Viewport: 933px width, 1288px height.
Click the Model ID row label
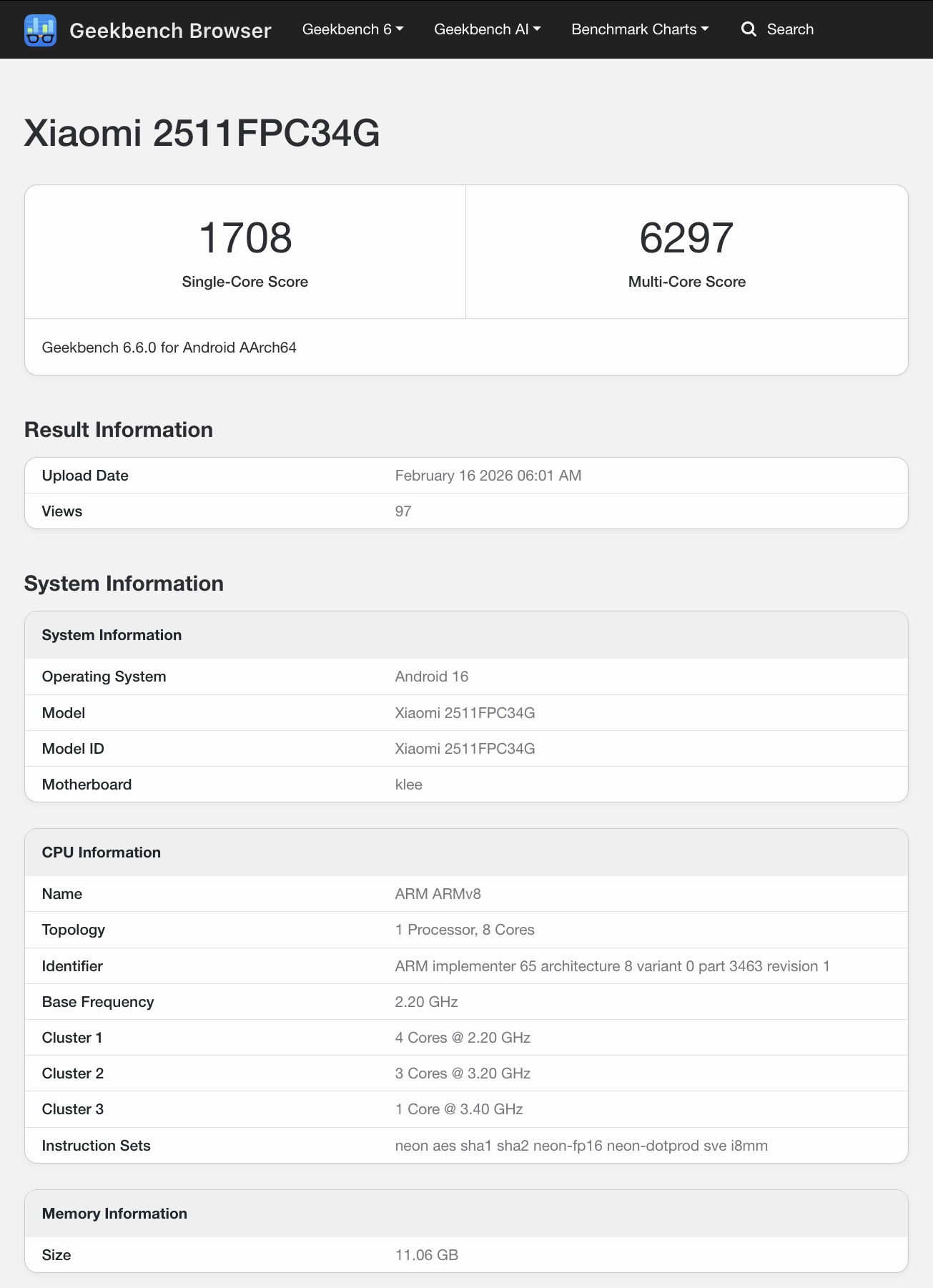[73, 749]
